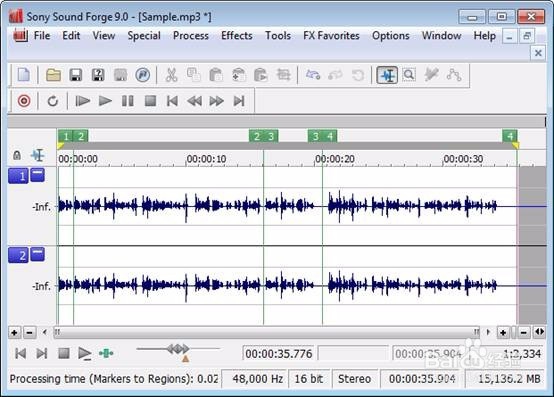Cut selection with scissors icon
This screenshot has width=554, height=397.
(x=171, y=75)
